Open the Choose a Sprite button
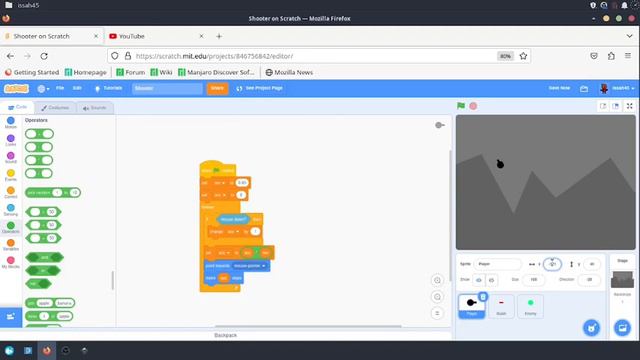 tap(591, 328)
